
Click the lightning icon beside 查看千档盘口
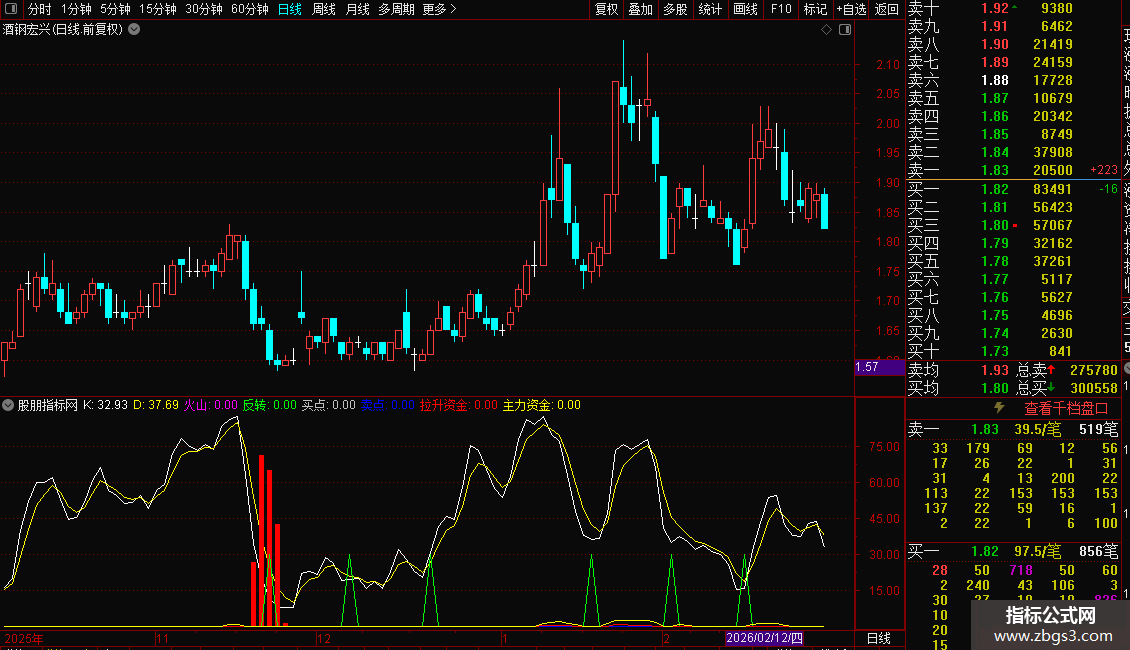[999, 408]
